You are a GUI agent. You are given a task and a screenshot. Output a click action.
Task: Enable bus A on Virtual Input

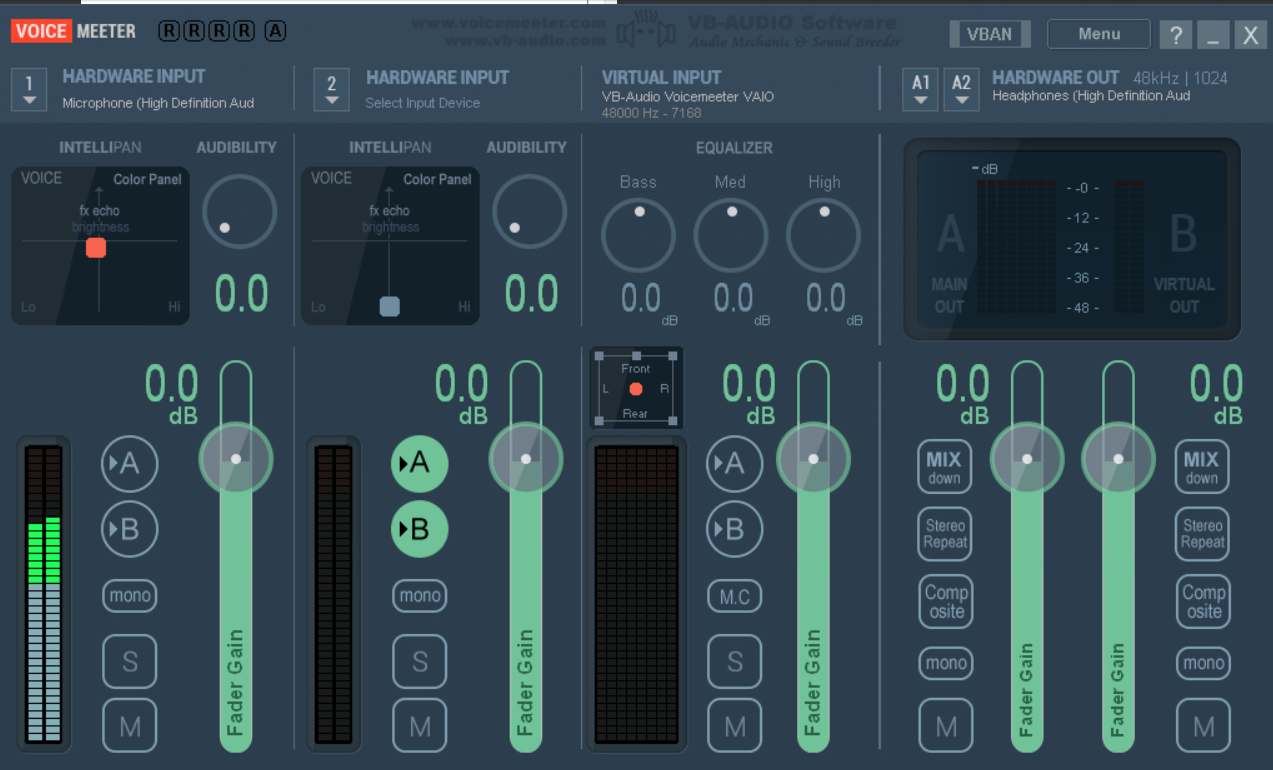point(735,464)
